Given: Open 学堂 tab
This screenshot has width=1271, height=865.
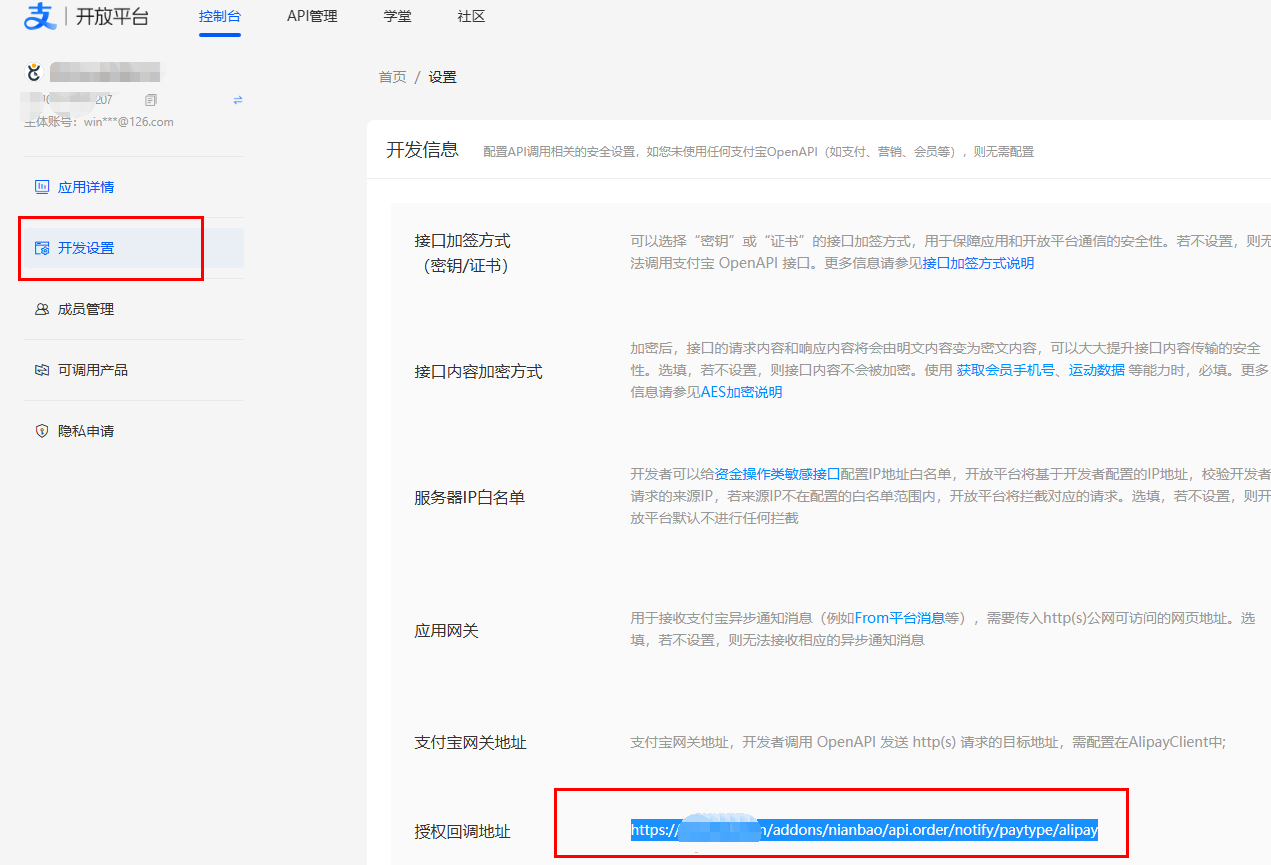Looking at the screenshot, I should 397,16.
